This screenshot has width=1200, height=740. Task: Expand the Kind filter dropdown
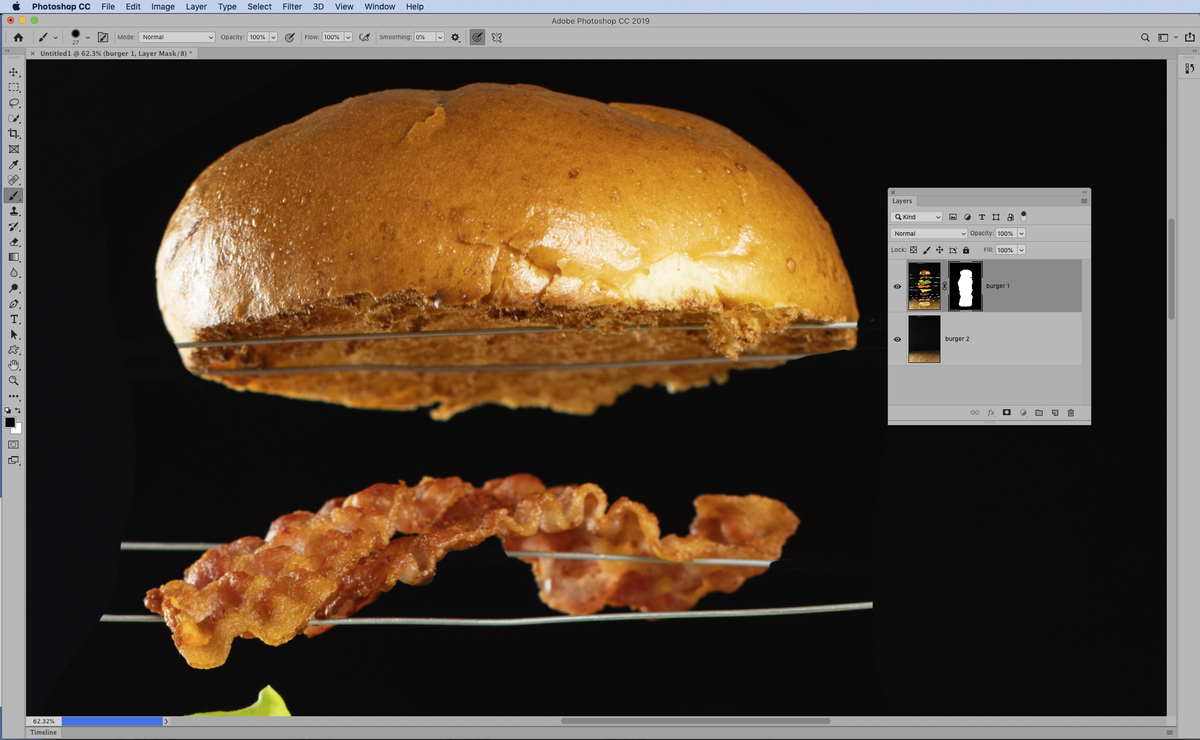point(917,216)
